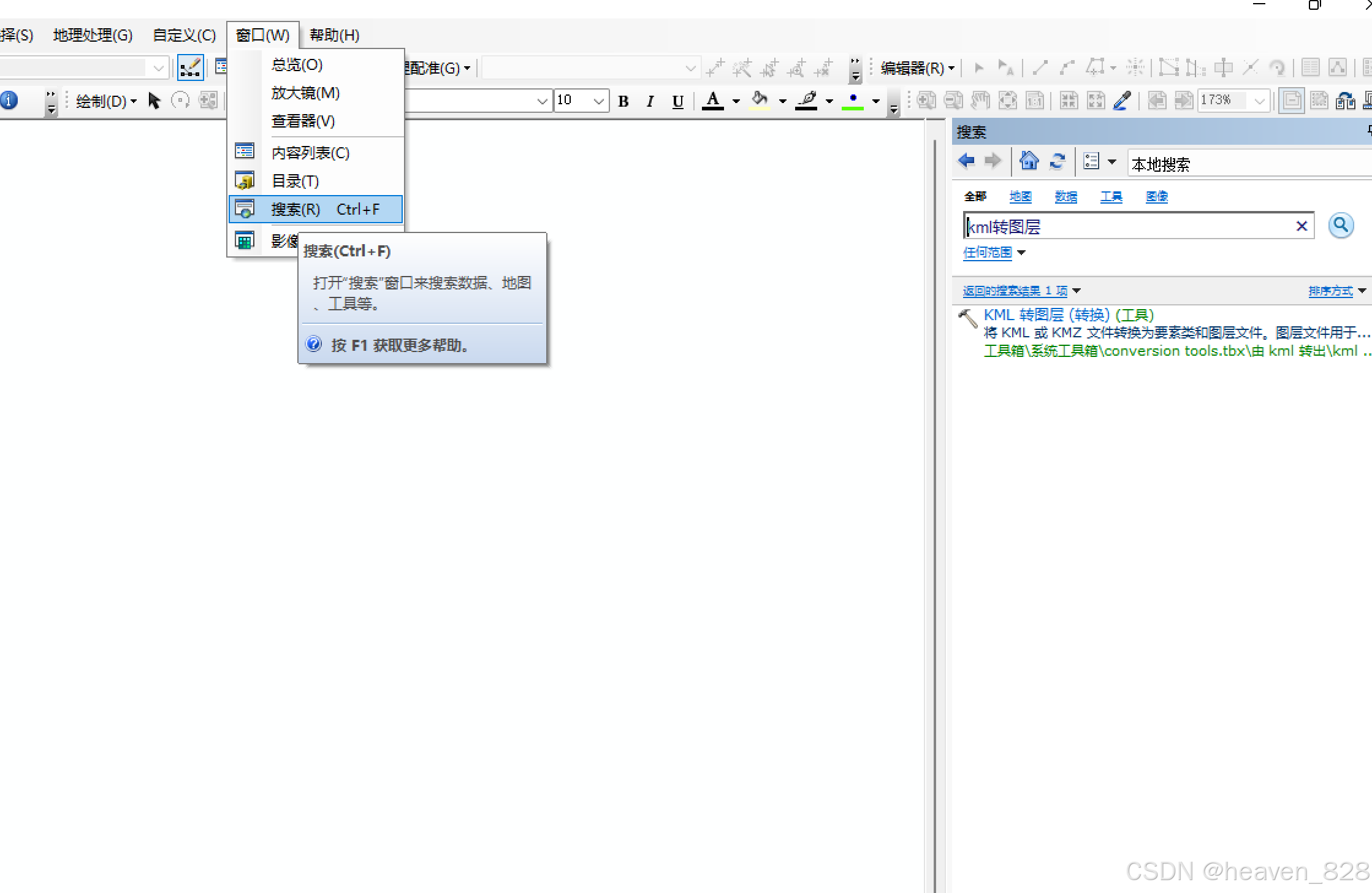Toggle italic text formatting
The height and width of the screenshot is (893, 1372).
click(650, 101)
